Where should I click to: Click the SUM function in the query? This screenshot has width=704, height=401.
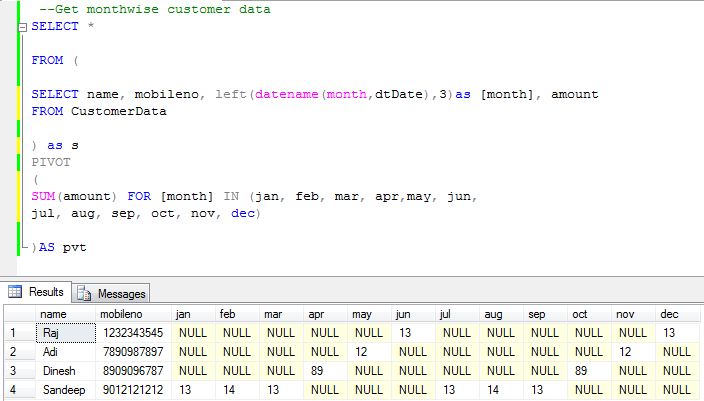pos(43,196)
